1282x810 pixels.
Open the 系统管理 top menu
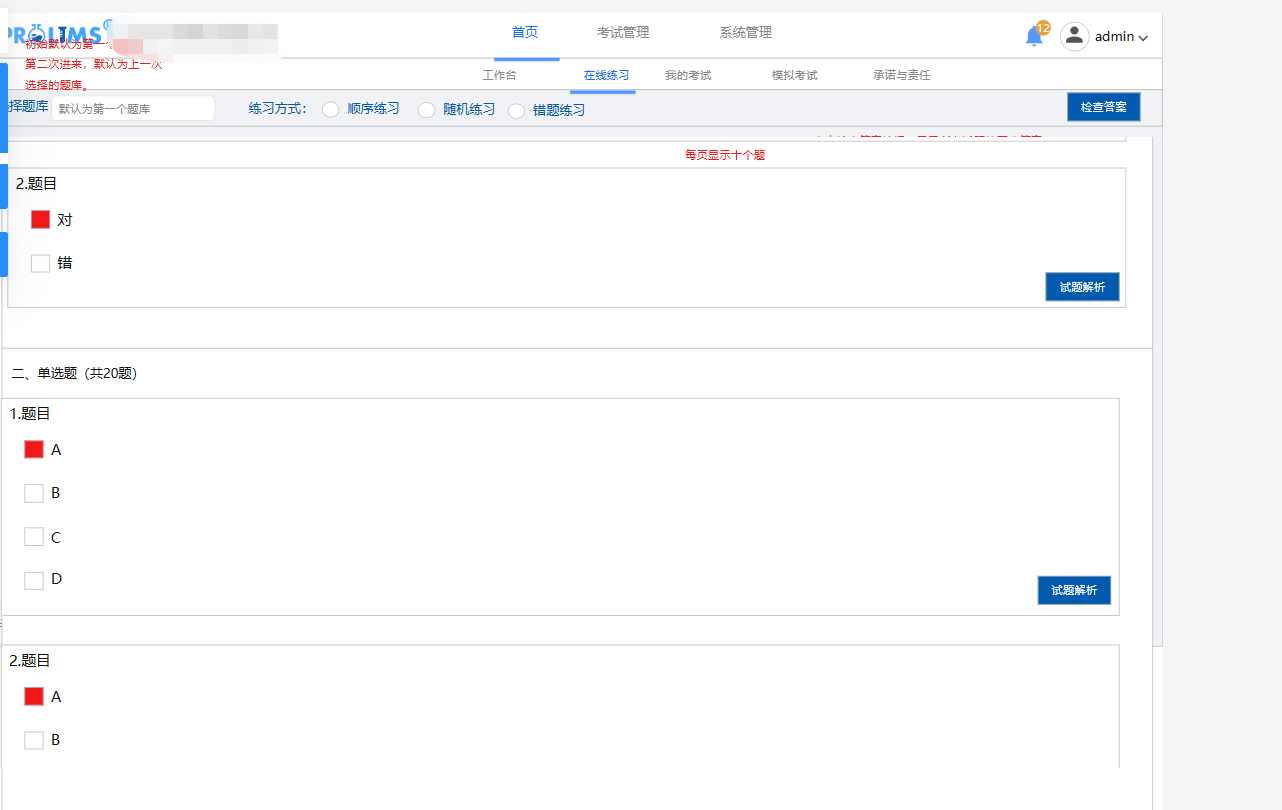pos(745,32)
